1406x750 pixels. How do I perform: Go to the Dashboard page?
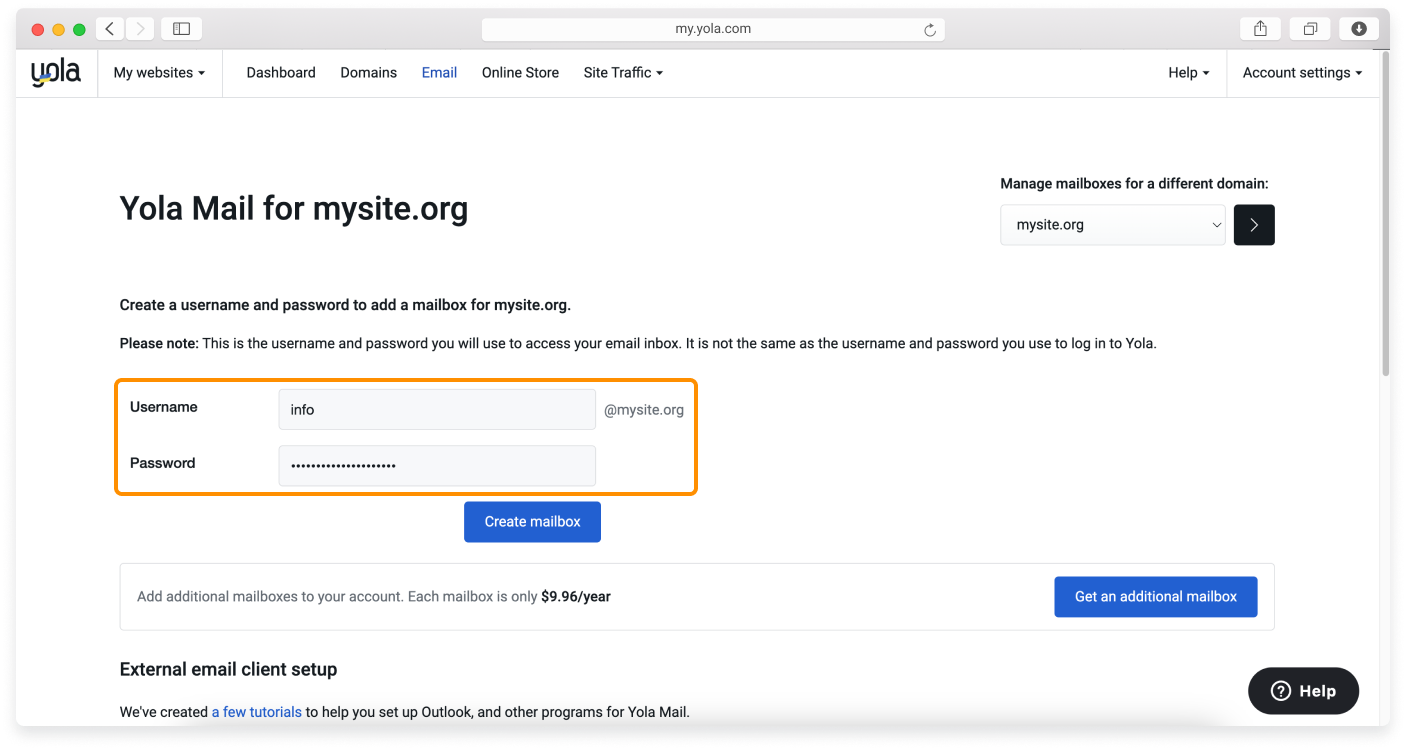281,73
